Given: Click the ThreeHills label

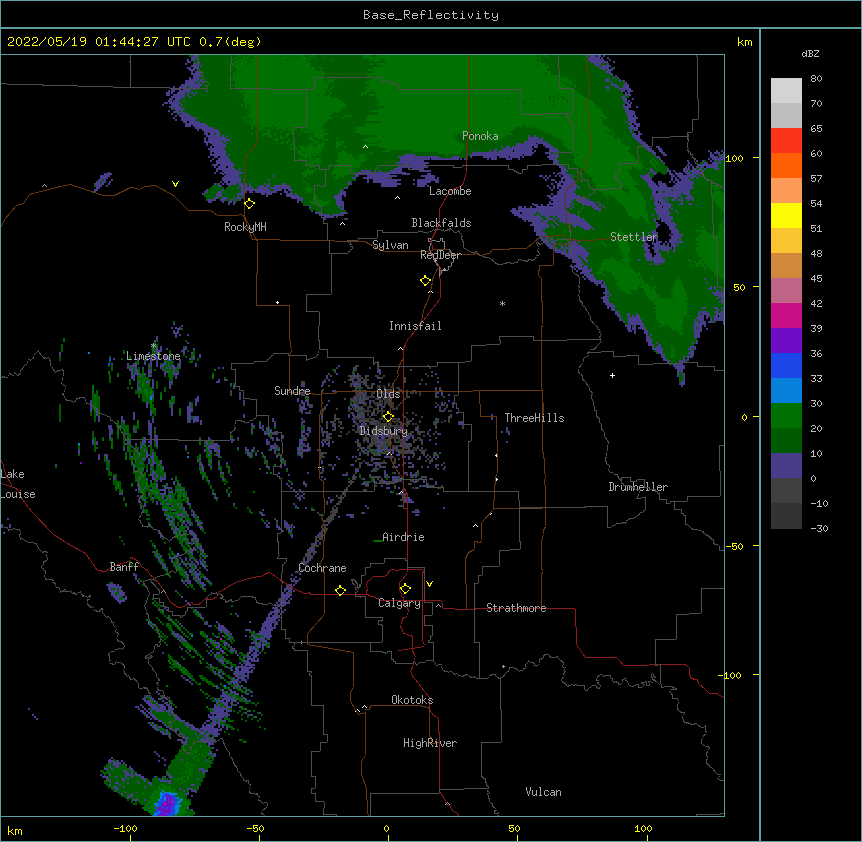Looking at the screenshot, I should [534, 418].
